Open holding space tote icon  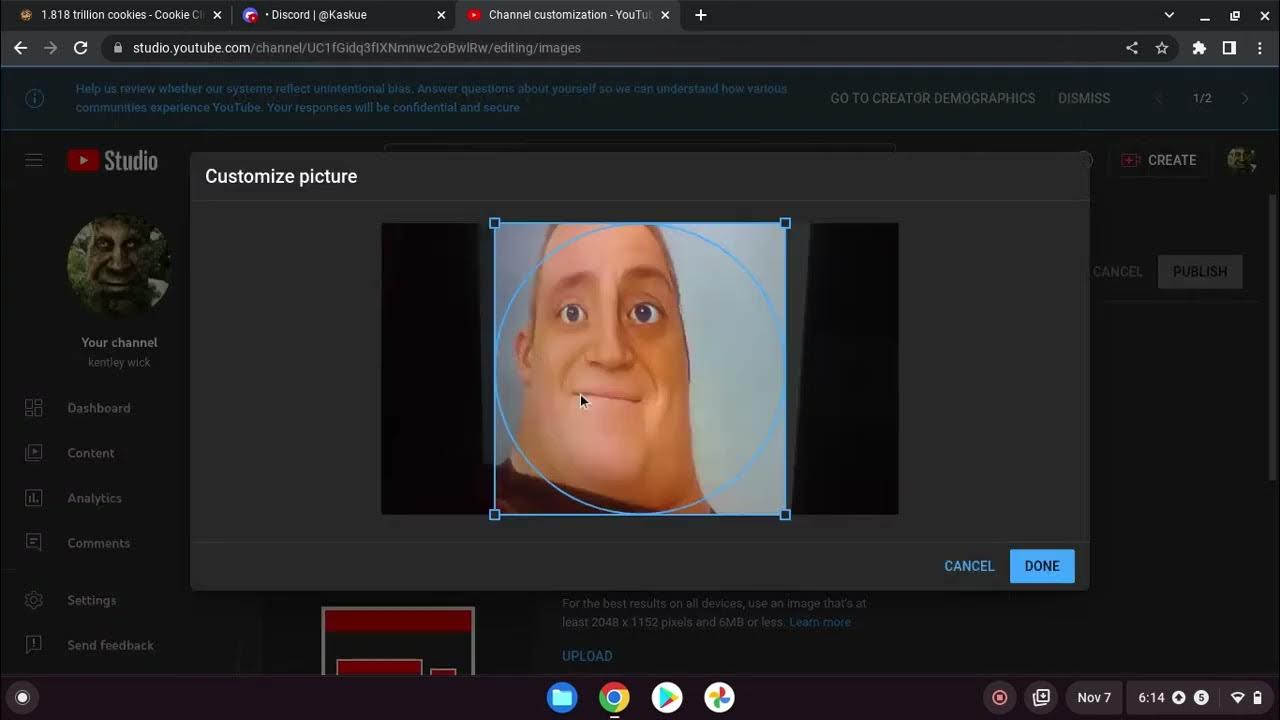(x=1041, y=698)
